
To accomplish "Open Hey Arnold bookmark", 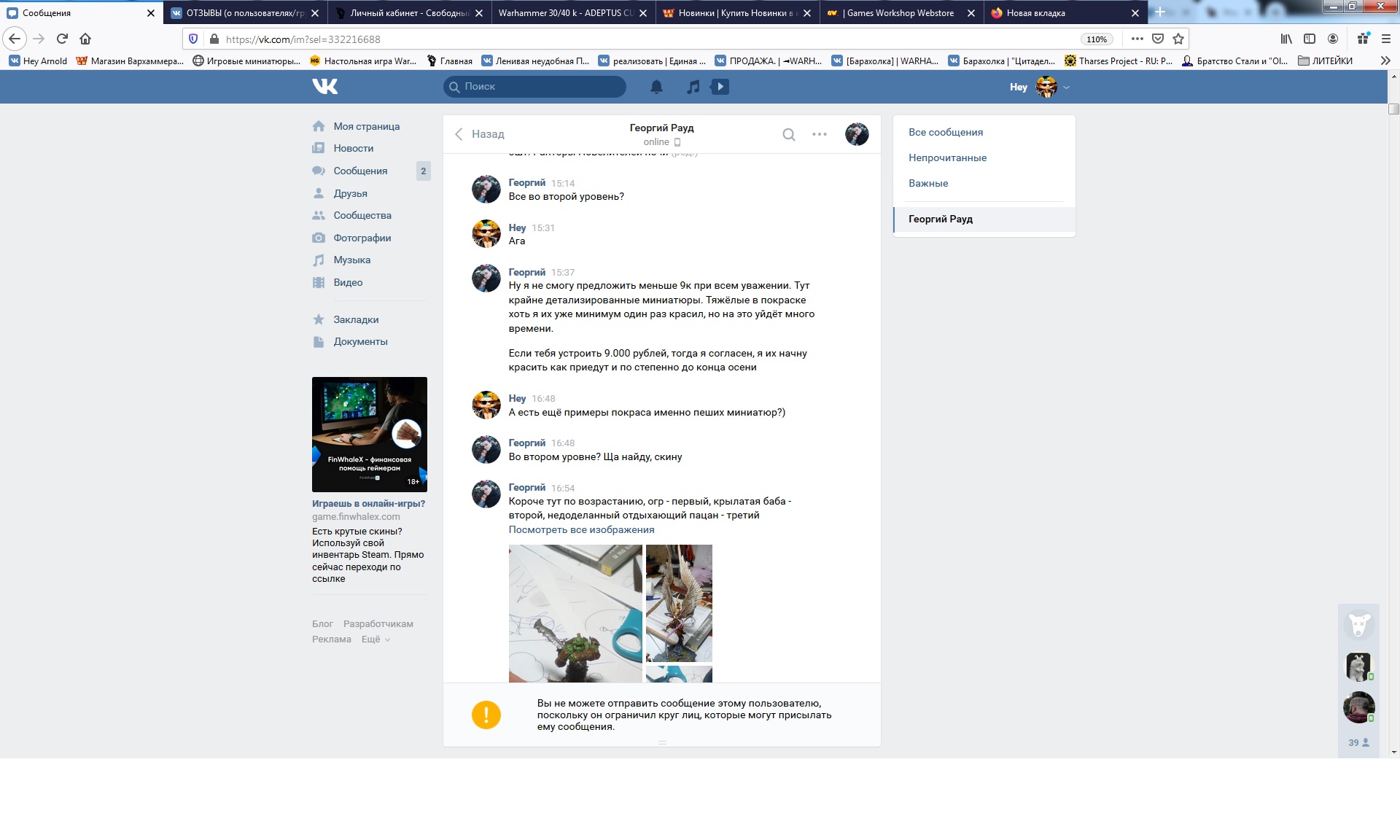I will coord(38,61).
